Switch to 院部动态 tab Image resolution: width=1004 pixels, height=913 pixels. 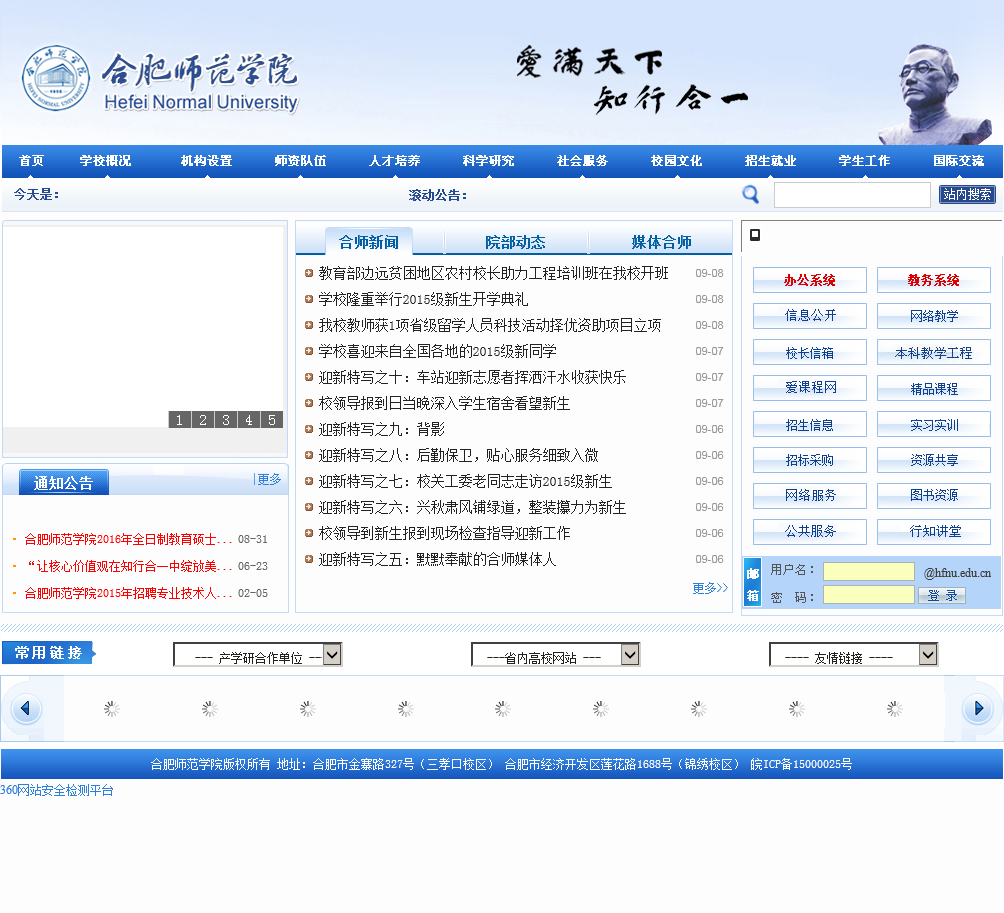coord(515,242)
